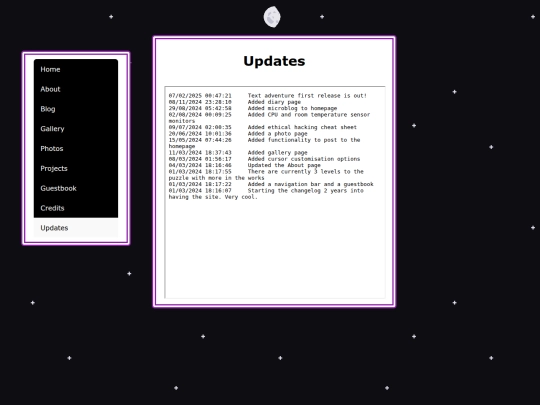Open the Guestbook page
This screenshot has width=540, height=405.
76,188
